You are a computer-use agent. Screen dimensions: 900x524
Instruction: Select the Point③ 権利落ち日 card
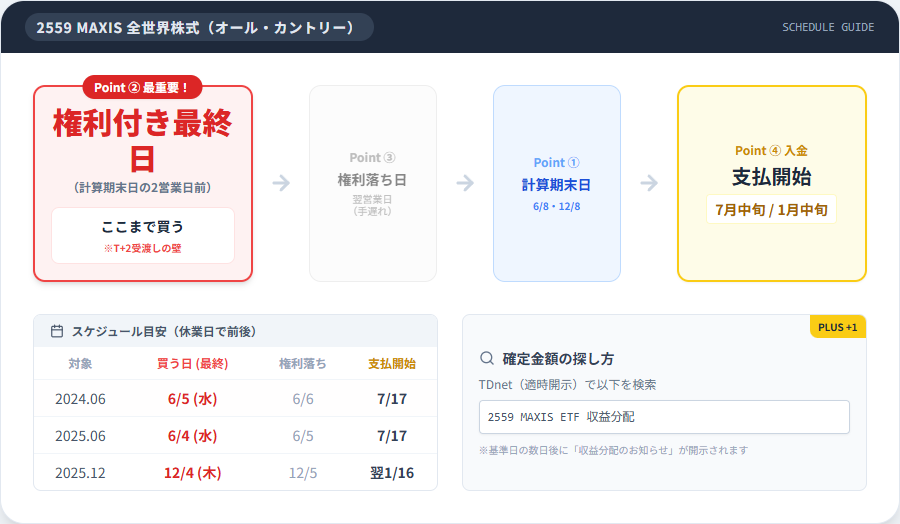373,183
